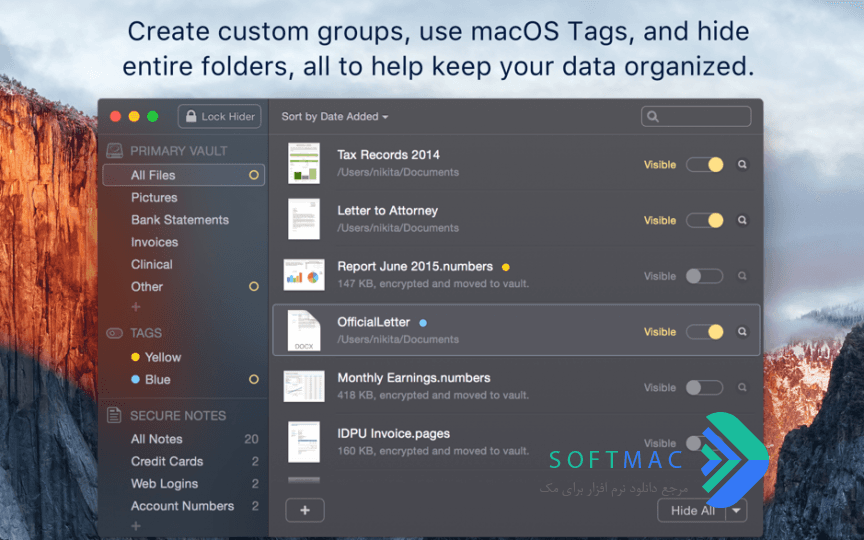Expand the Hide All dropdown arrow
Screen dimensions: 864x540
[736, 511]
